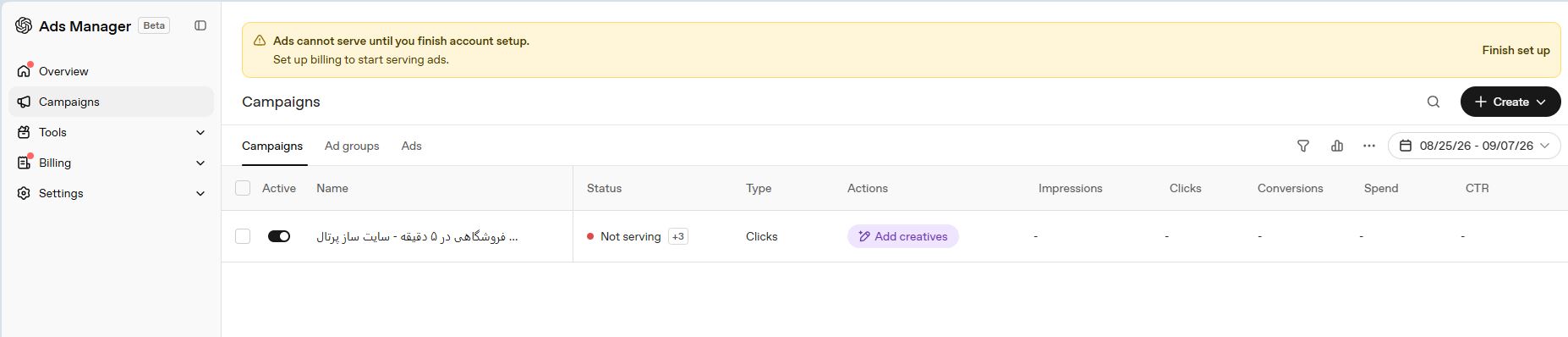
Task: Open the Create dropdown arrow
Action: (1541, 102)
